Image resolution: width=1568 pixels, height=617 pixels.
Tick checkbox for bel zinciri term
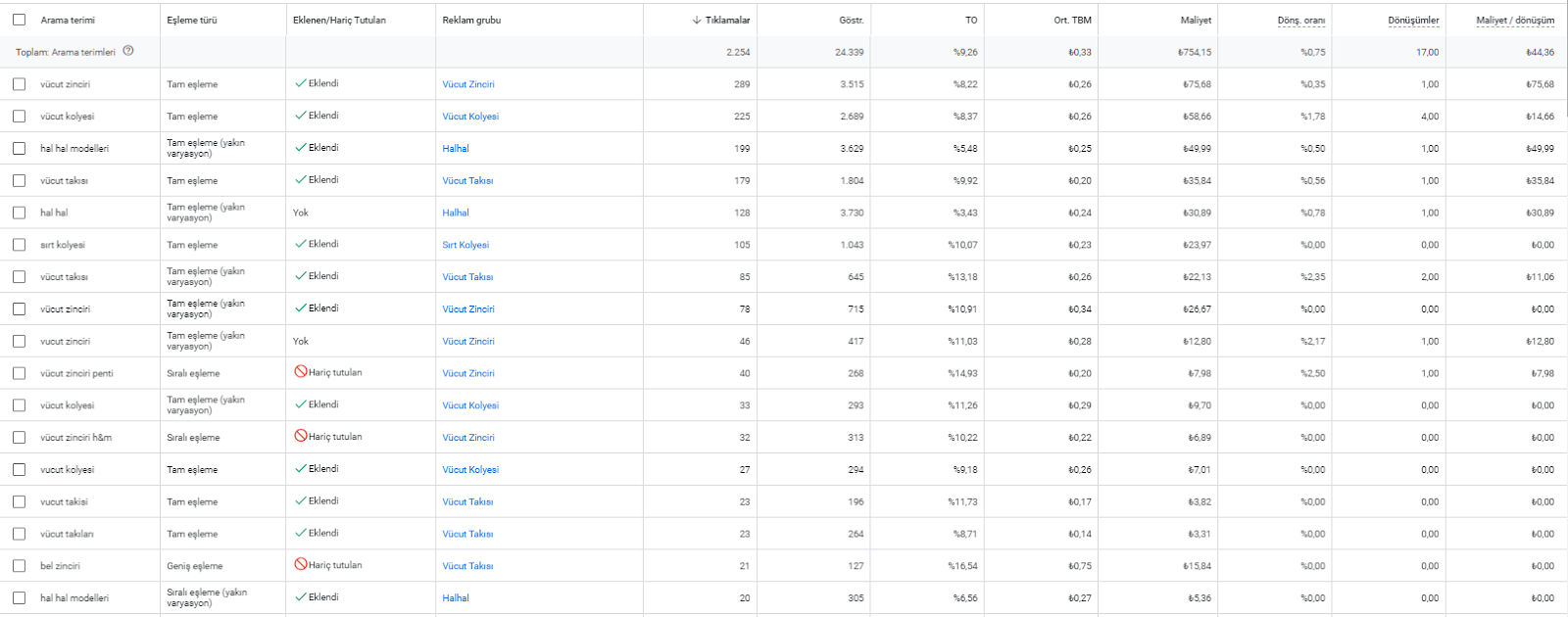coord(19,566)
